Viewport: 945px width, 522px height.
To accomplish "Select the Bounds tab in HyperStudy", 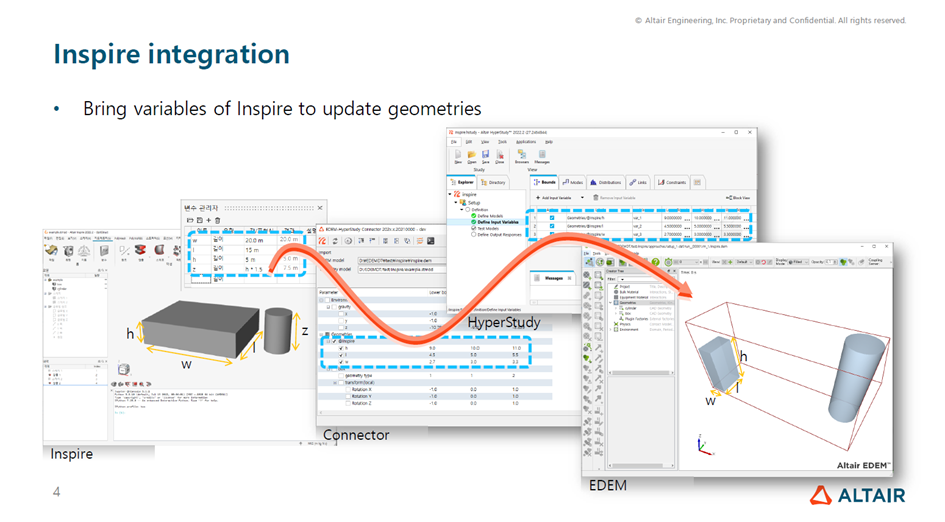I will pos(544,182).
